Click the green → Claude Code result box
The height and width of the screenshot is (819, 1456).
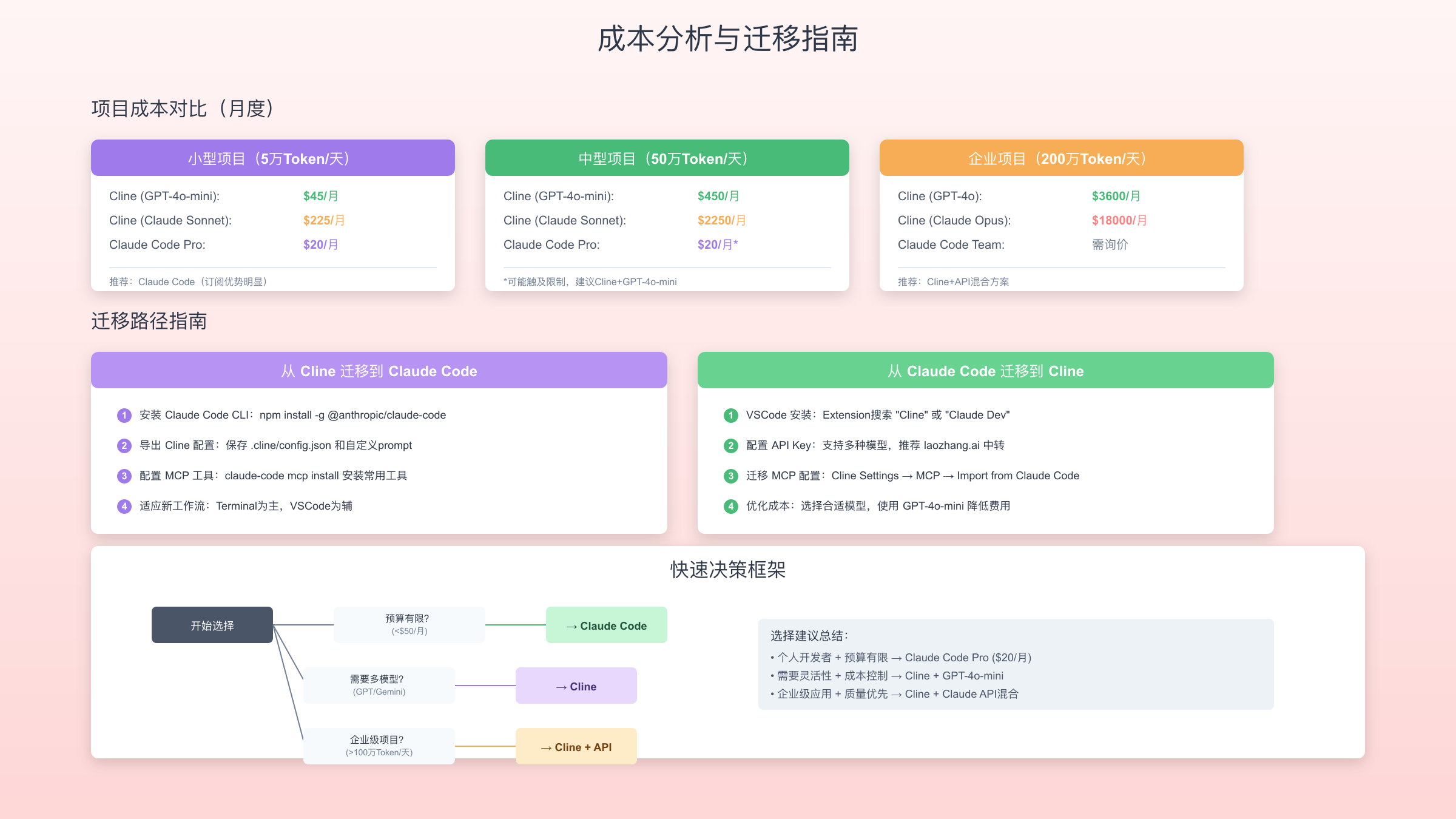(x=607, y=625)
